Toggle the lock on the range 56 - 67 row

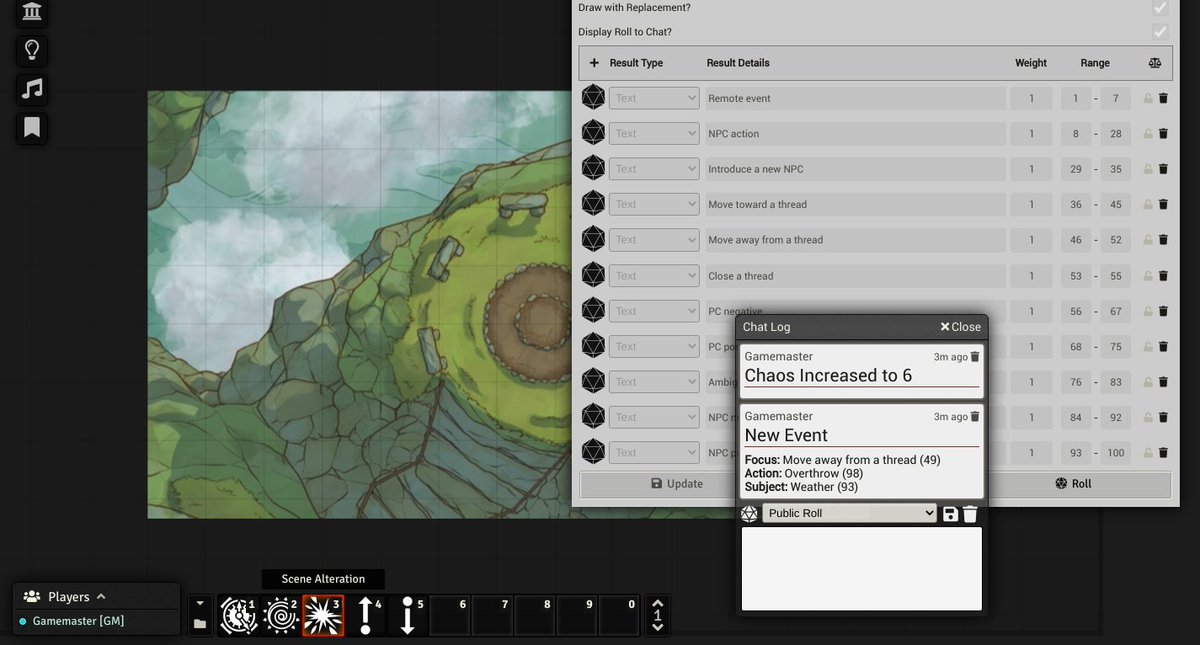[1148, 311]
